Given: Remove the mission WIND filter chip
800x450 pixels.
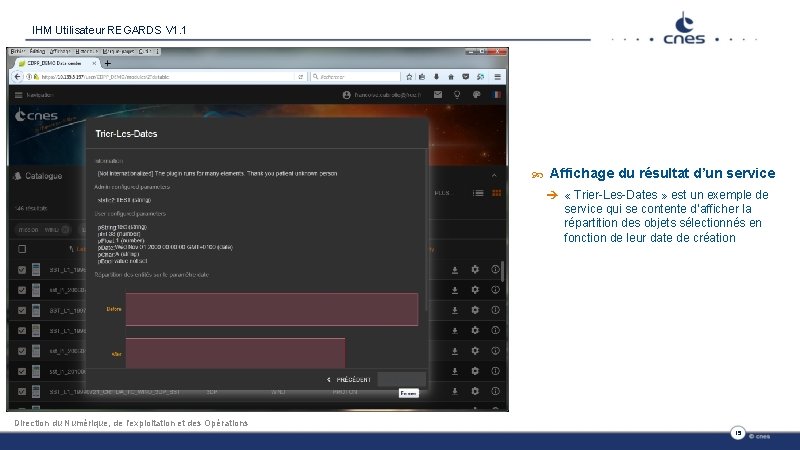Looking at the screenshot, I should coord(65,230).
